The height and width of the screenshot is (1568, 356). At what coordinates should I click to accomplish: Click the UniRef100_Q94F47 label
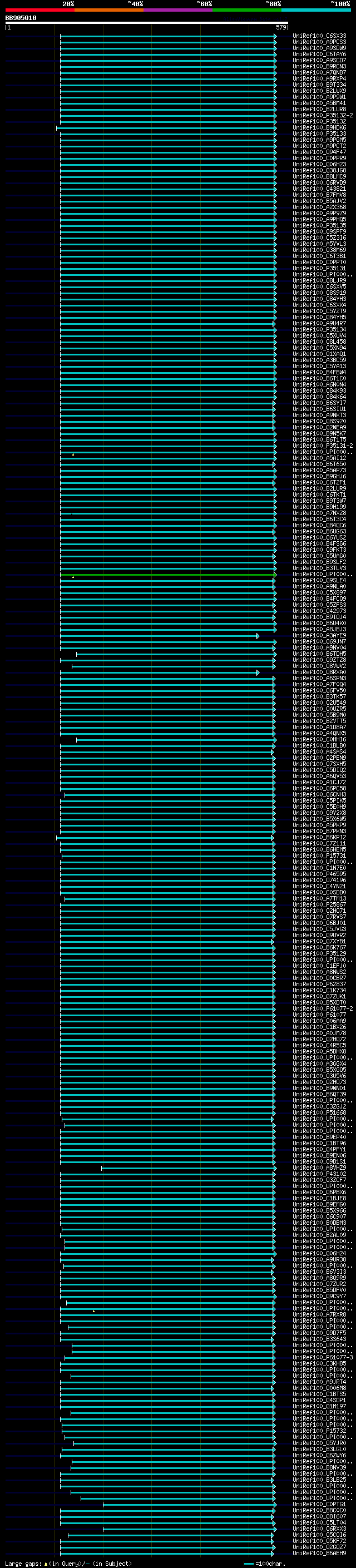319,152
